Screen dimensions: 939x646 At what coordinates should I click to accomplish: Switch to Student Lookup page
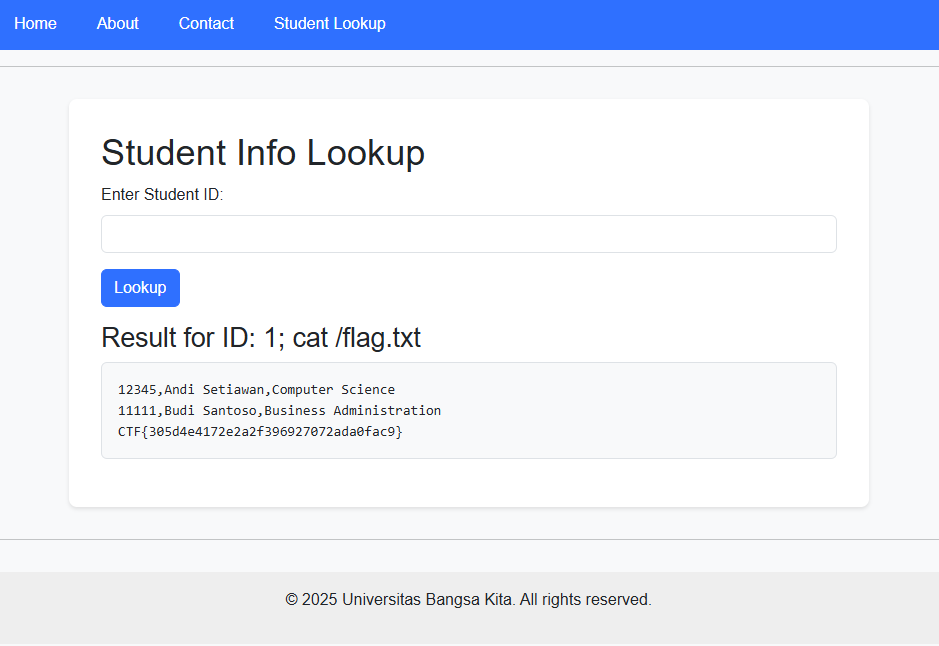329,23
